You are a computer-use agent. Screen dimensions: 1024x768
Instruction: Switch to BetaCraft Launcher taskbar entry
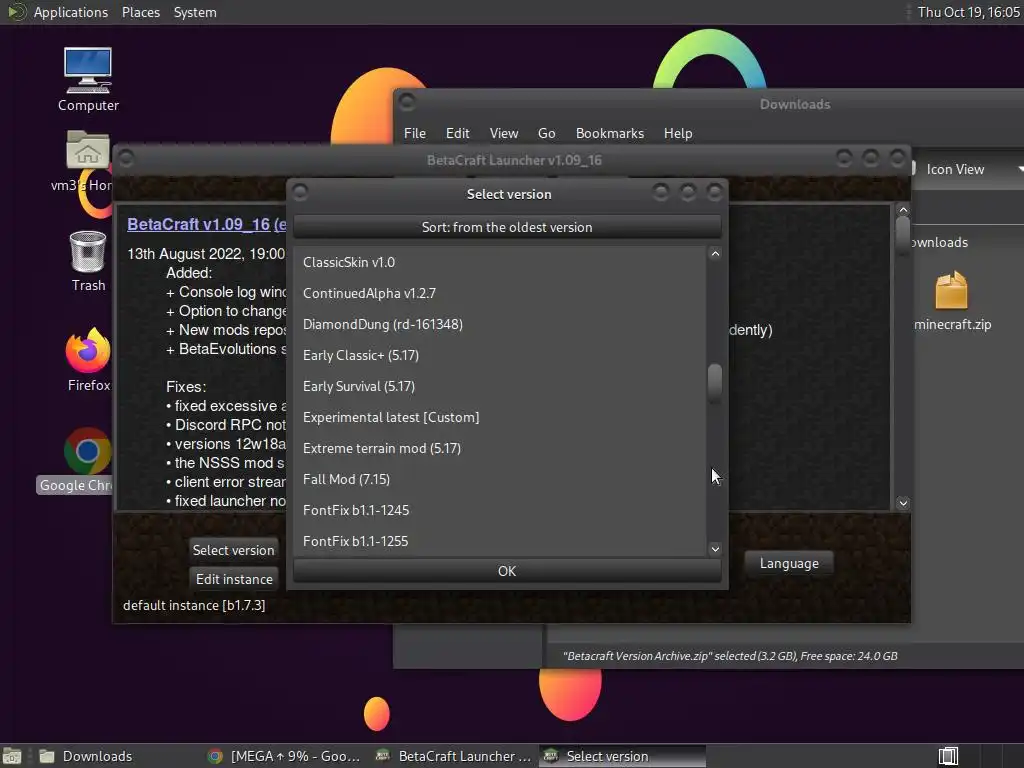(455, 756)
